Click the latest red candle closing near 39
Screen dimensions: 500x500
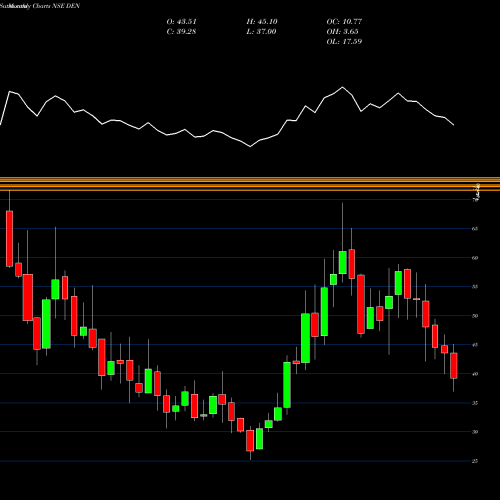[454, 366]
